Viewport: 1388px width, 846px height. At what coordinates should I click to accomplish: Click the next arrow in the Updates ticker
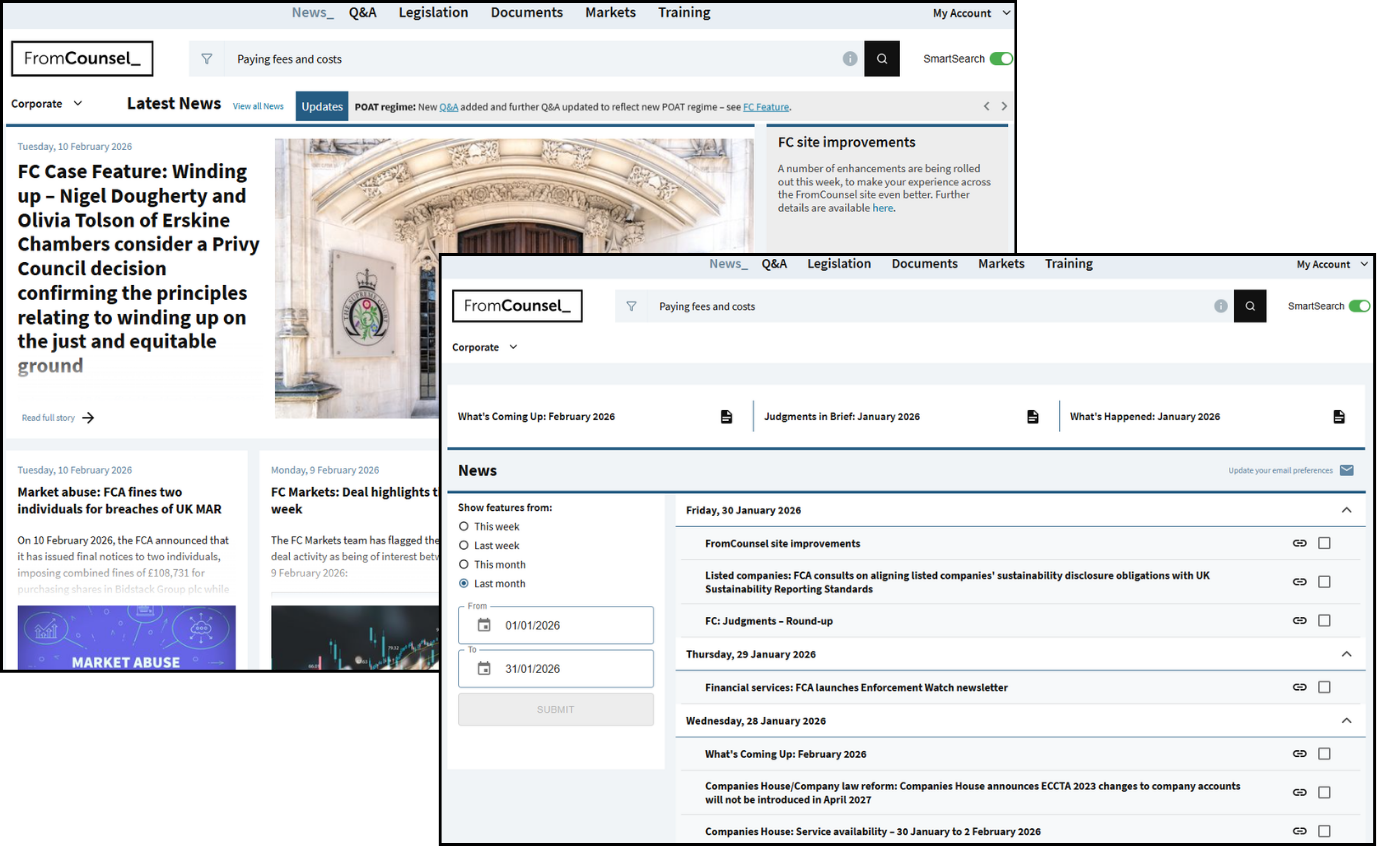(1004, 106)
